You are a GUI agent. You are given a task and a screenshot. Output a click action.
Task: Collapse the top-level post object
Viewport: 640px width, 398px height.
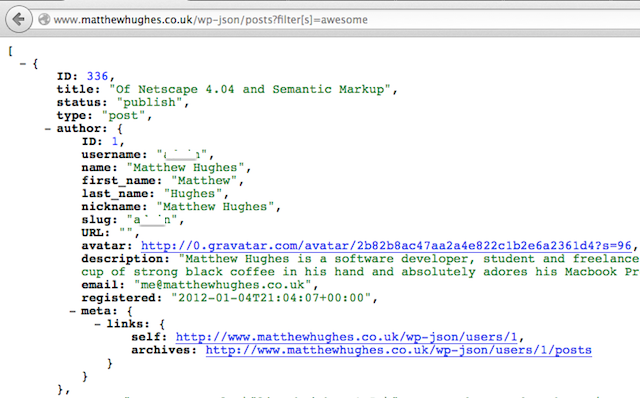click(23, 64)
